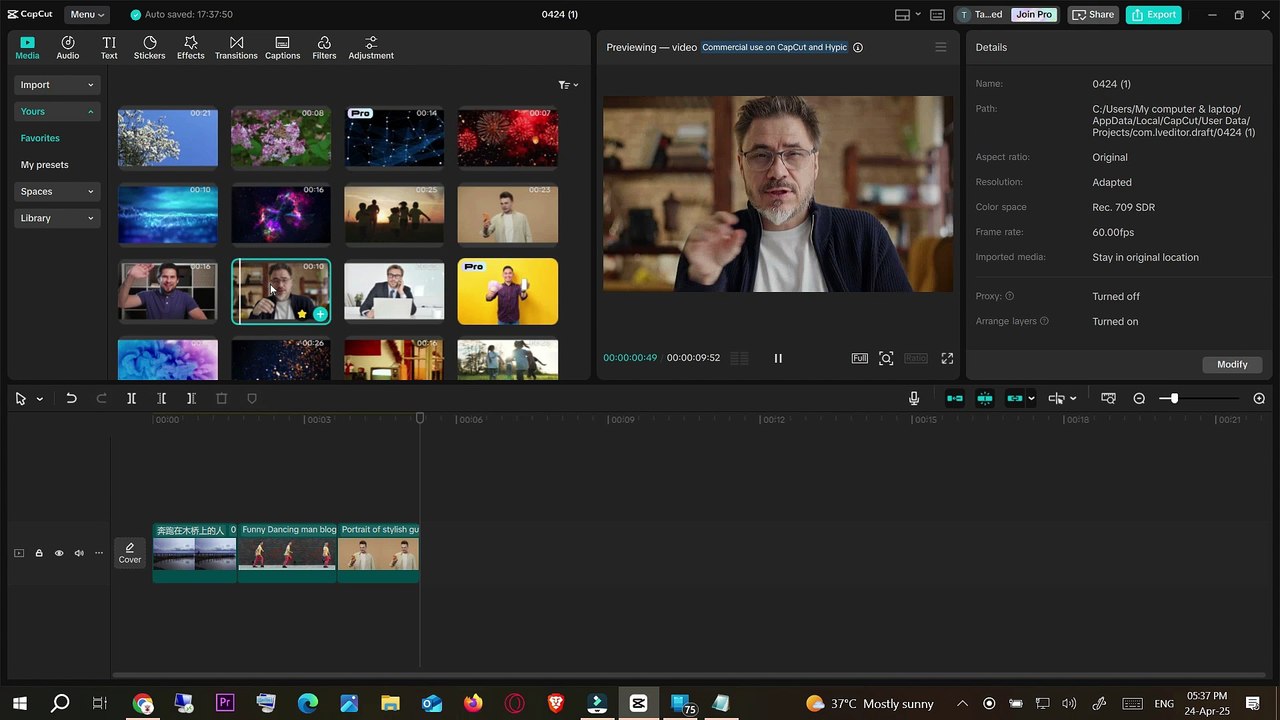The width and height of the screenshot is (1280, 720).
Task: Zoom out the timeline with minus icon
Action: click(1139, 398)
